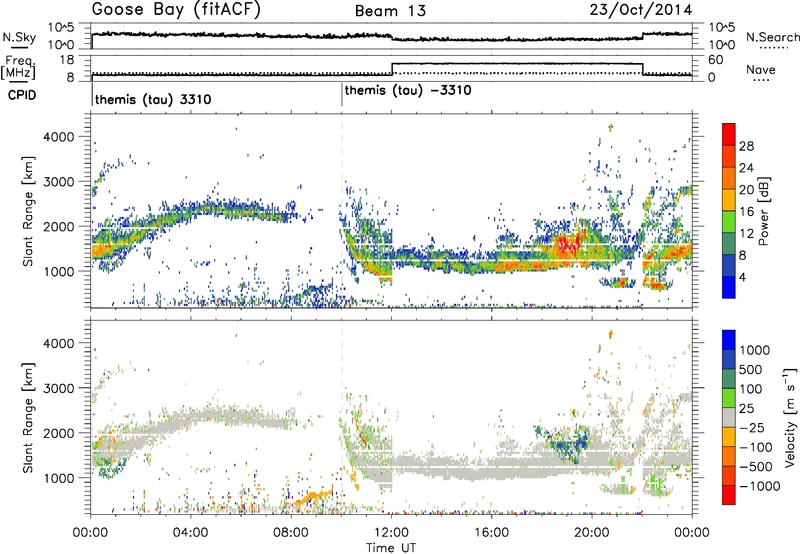Click the date '23/Oct/2014' in the header
This screenshot has height=554, width=800.
tap(641, 10)
